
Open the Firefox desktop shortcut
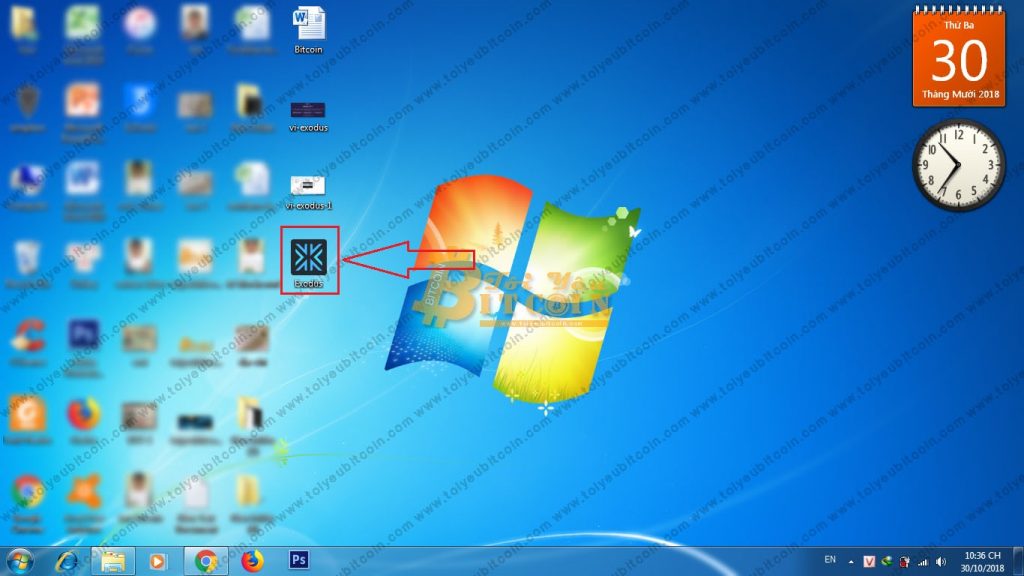pyautogui.click(x=83, y=414)
